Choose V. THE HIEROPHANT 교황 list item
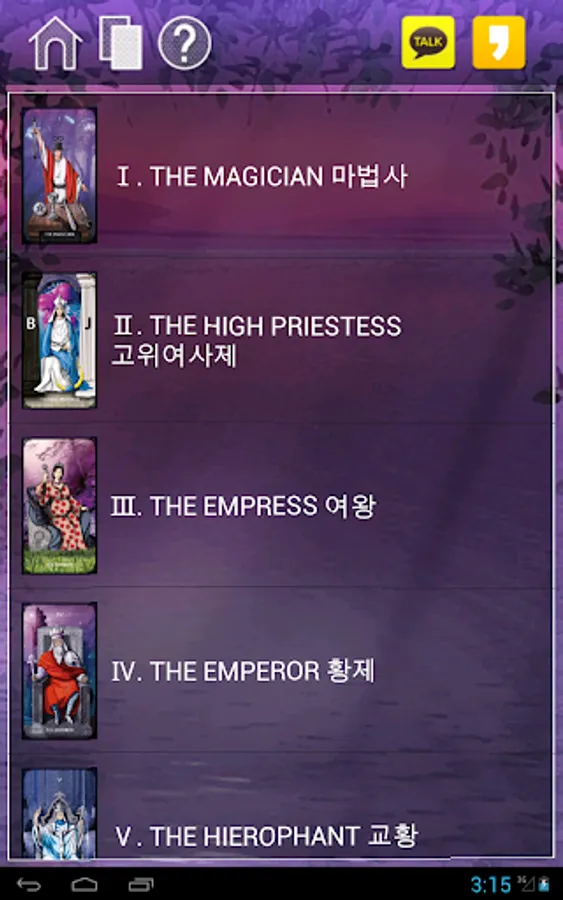This screenshot has height=900, width=563. [281, 806]
